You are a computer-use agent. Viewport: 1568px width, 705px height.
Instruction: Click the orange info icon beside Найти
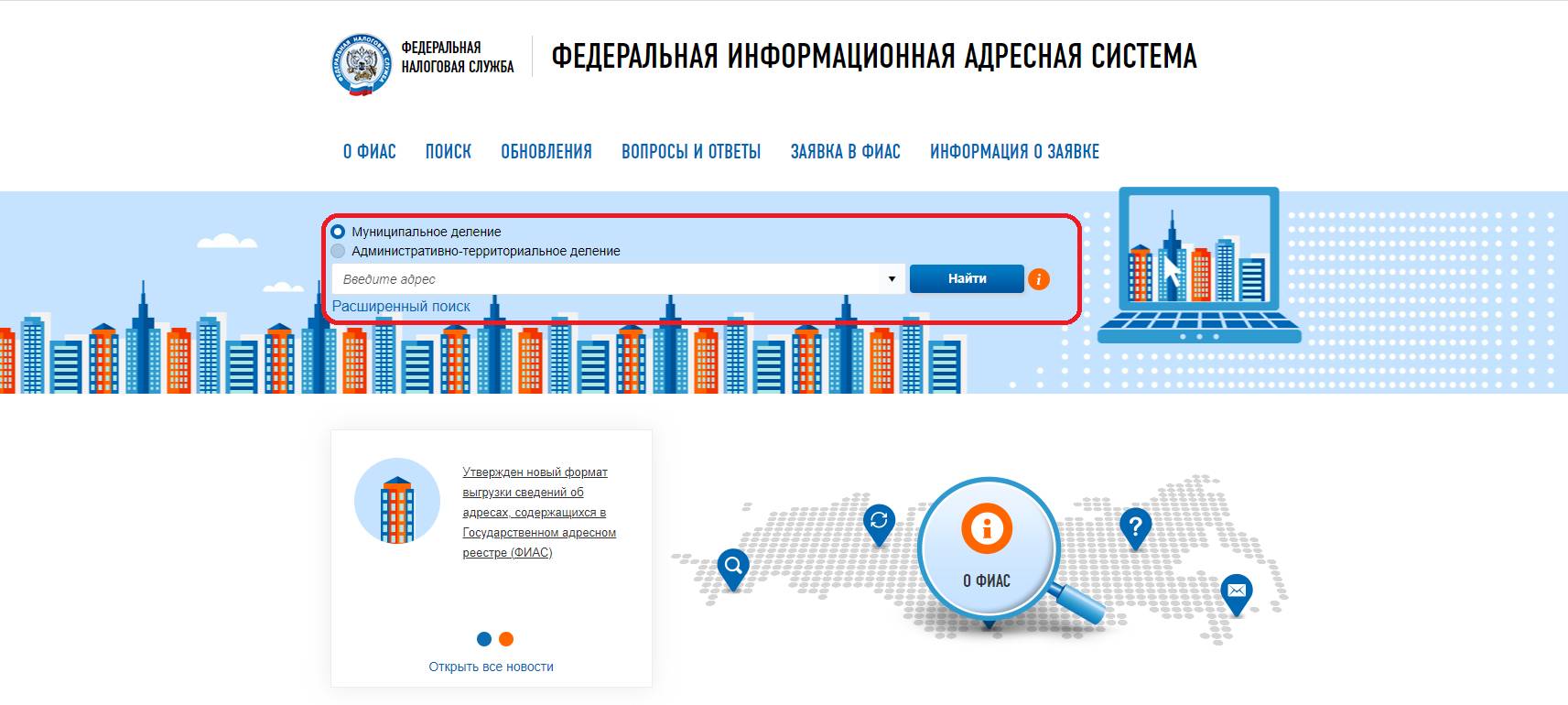pyautogui.click(x=1039, y=279)
